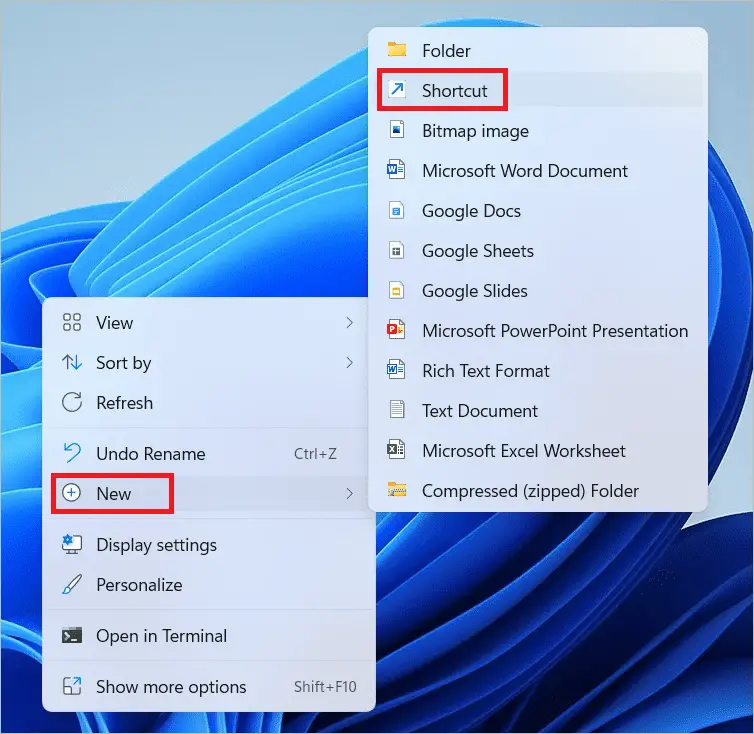Choose Open in Terminal
This screenshot has width=754, height=734.
tap(209, 635)
